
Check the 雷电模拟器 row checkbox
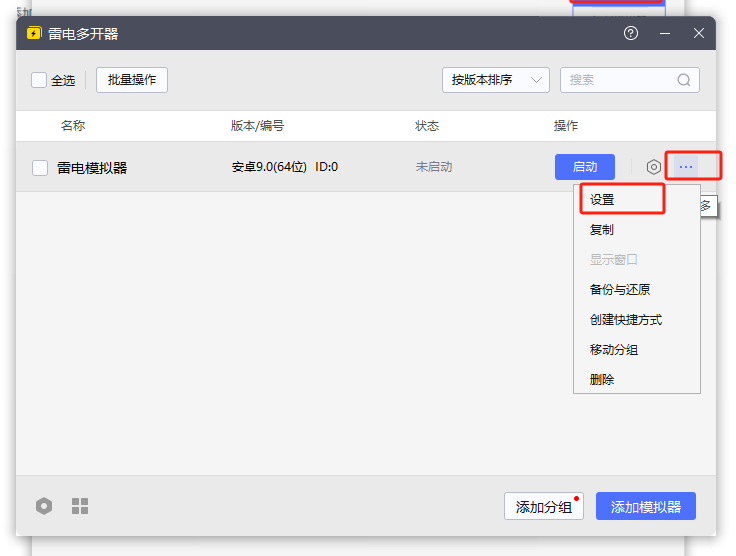tap(40, 168)
